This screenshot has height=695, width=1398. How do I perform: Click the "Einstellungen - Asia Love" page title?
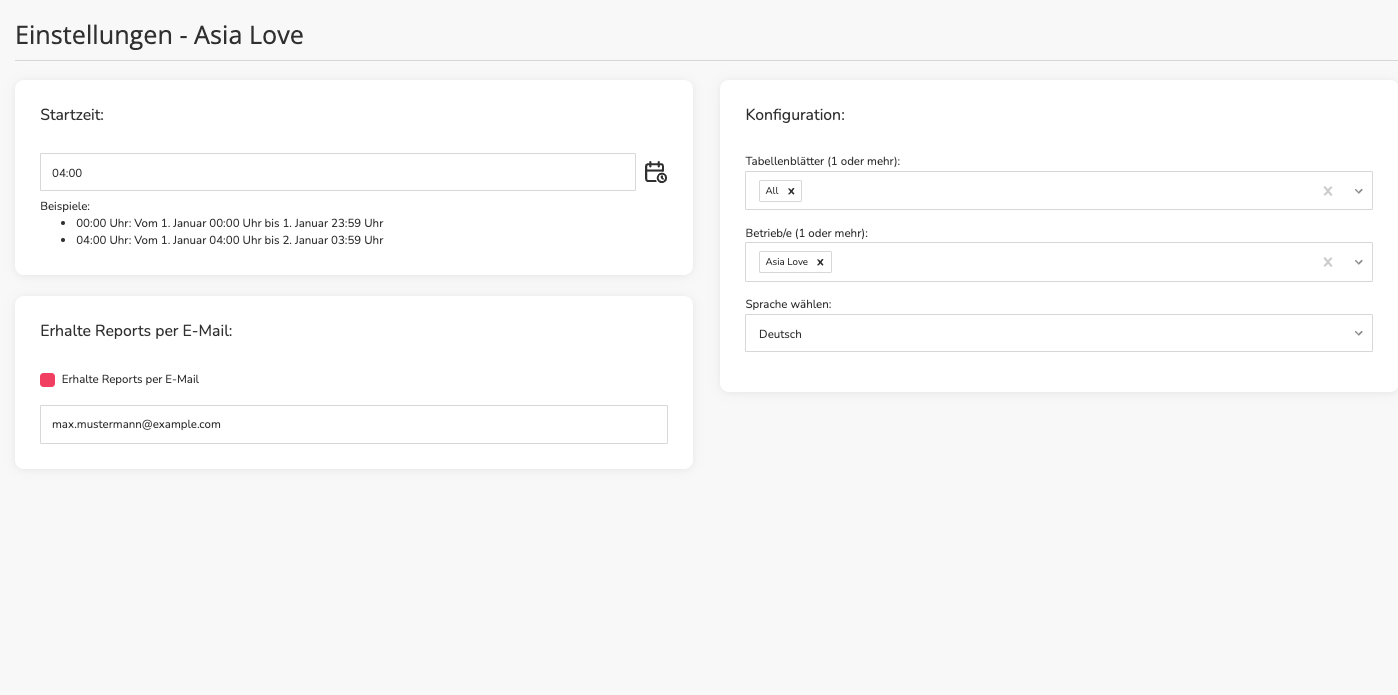click(159, 35)
